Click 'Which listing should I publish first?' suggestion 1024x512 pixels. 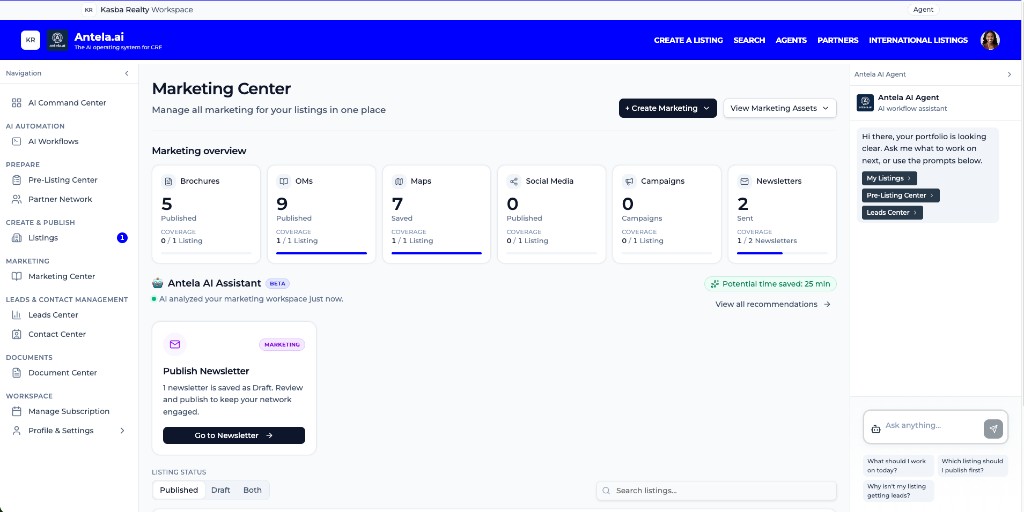[x=972, y=466]
